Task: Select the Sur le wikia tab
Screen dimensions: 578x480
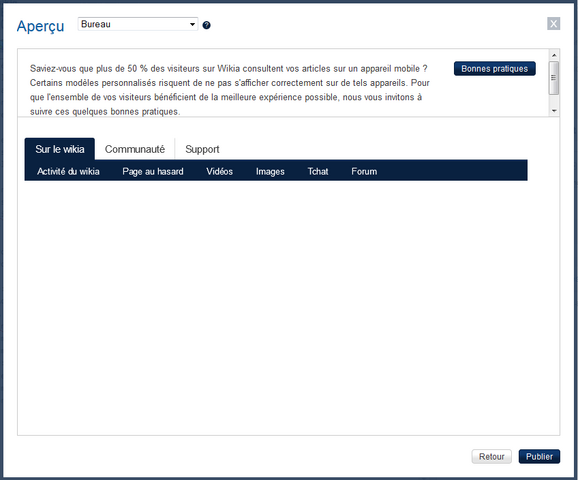Action: point(60,149)
